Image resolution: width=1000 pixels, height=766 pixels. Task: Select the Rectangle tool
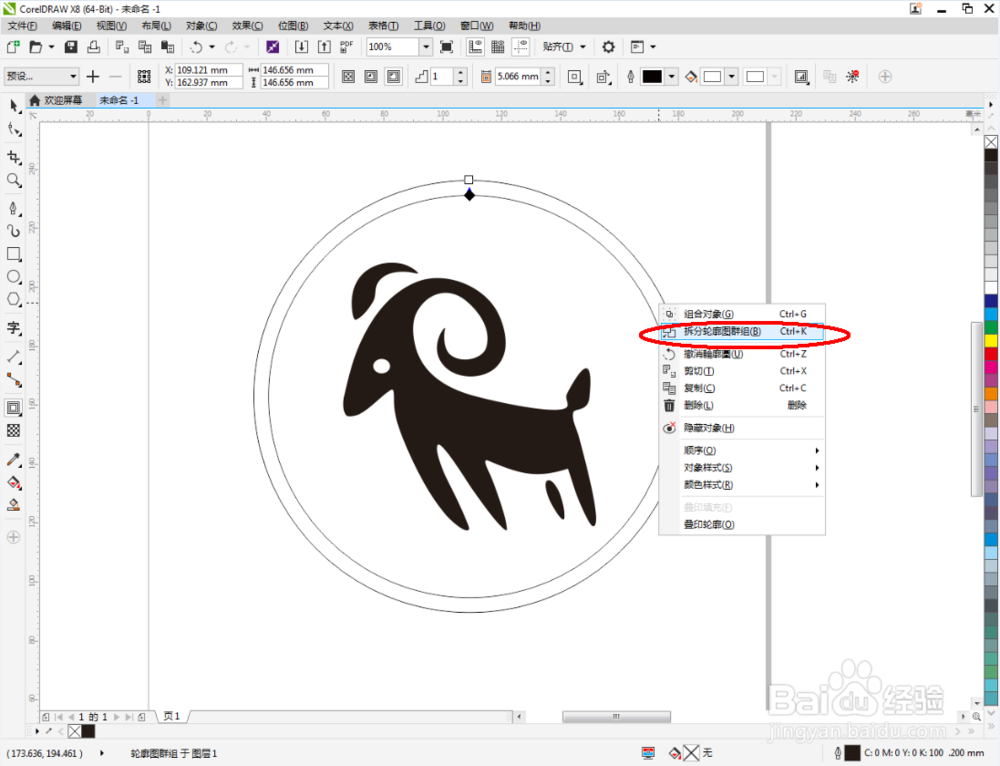coord(13,254)
